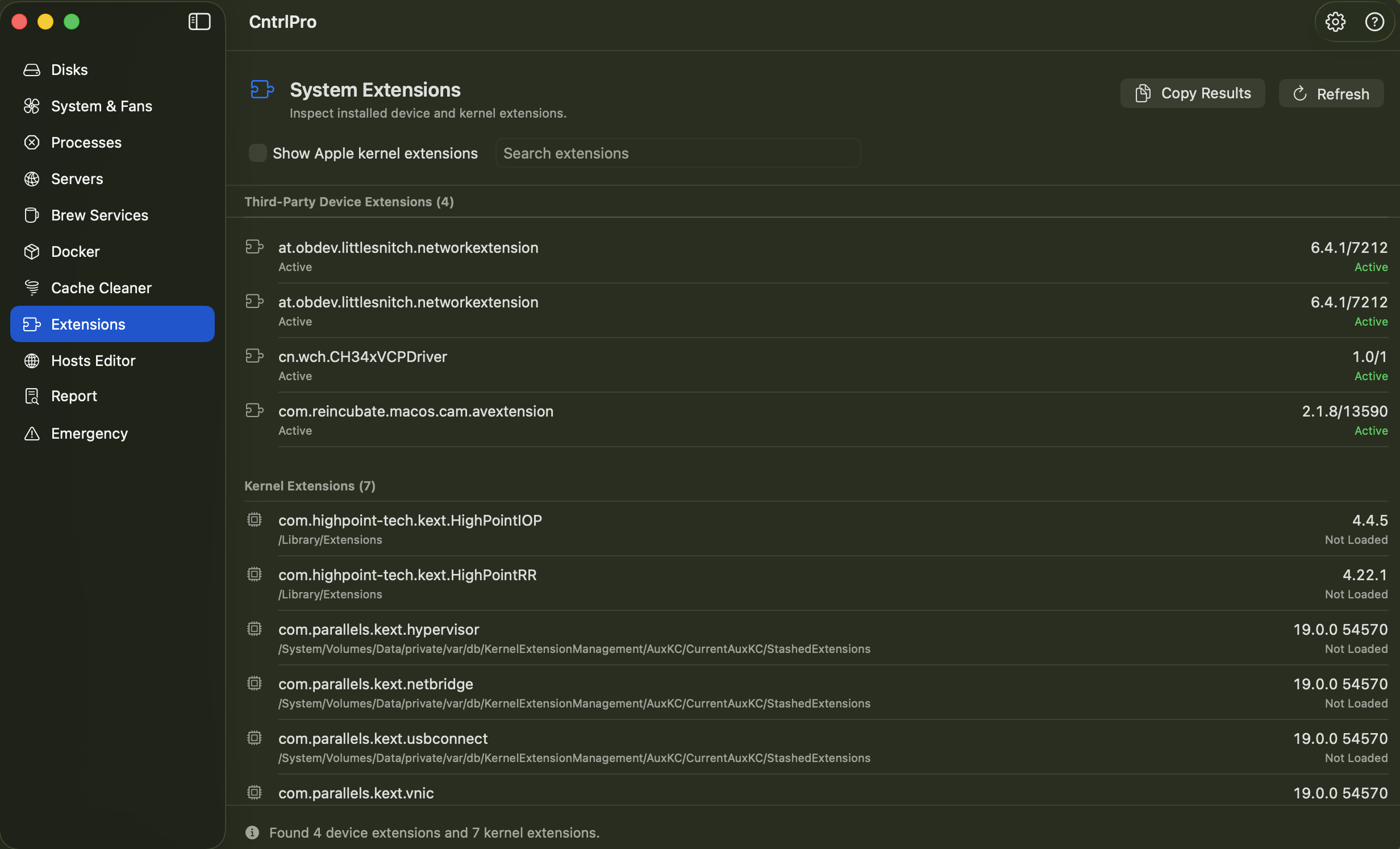Click the Docker cube icon

(x=32, y=252)
